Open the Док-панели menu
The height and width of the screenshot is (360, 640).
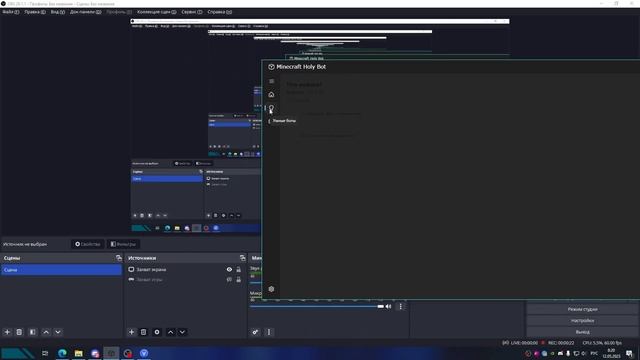(85, 12)
